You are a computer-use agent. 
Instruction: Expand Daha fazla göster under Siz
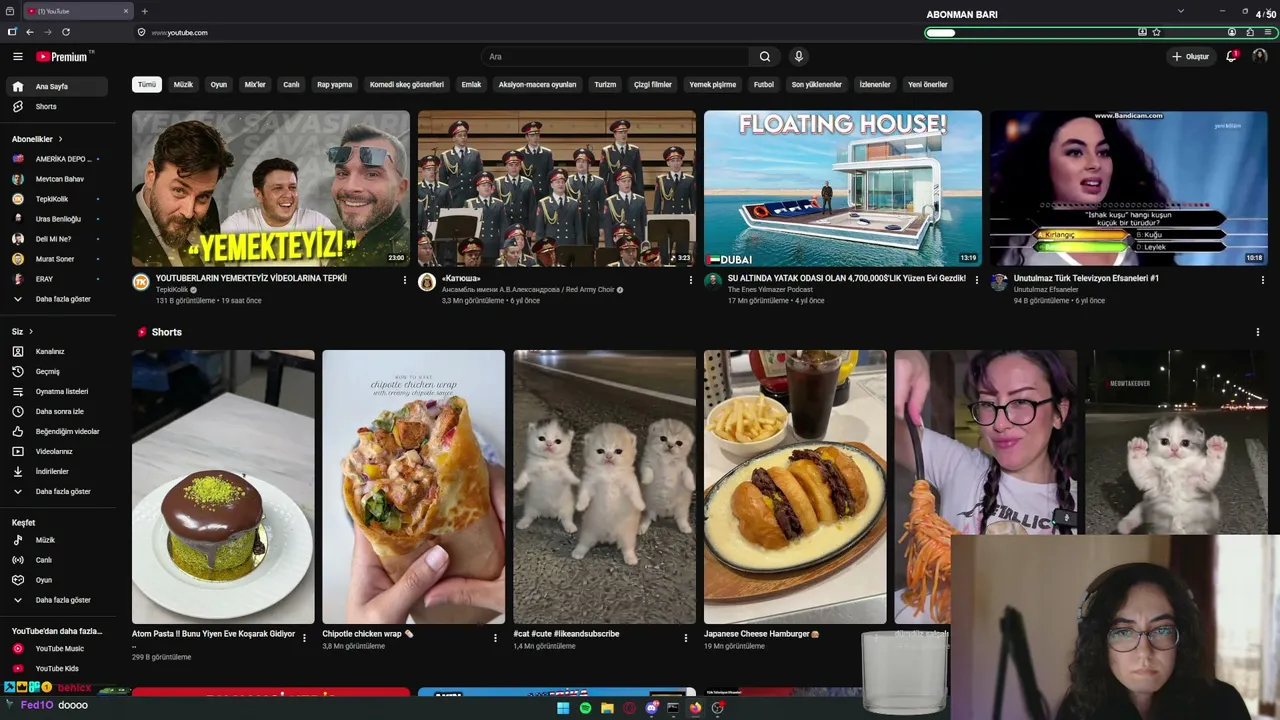[56, 492]
